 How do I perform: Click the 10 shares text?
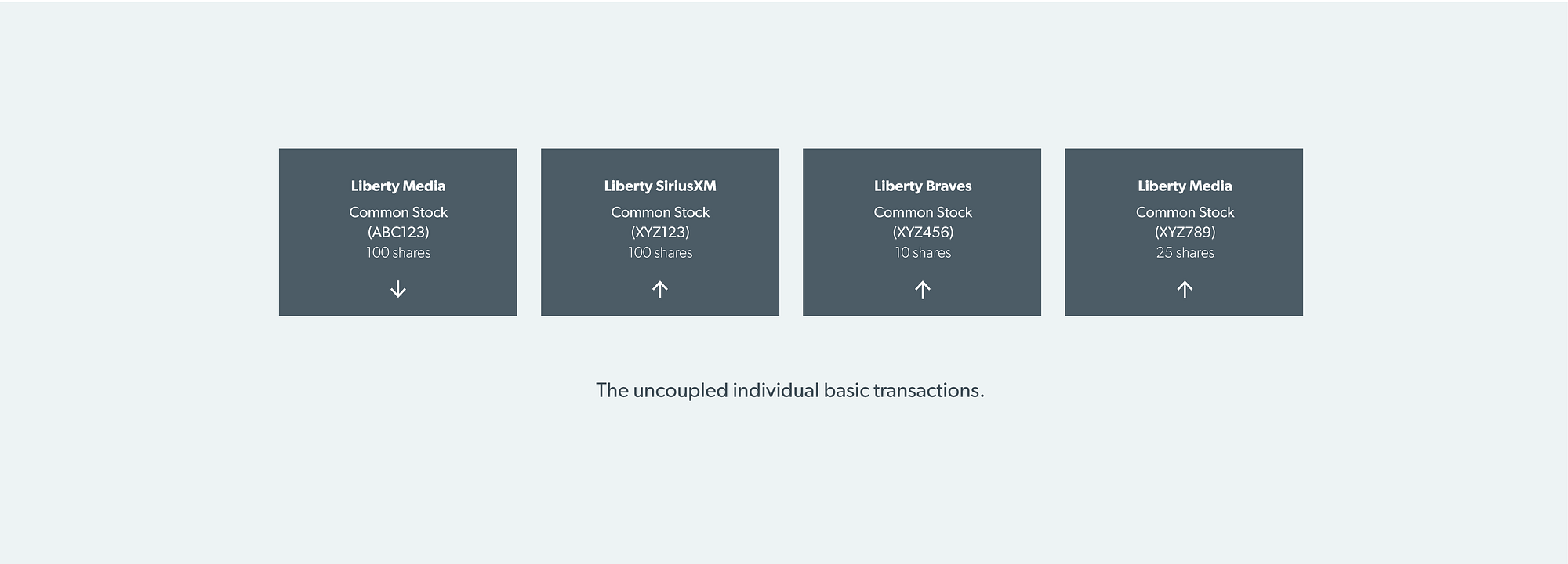(x=923, y=253)
